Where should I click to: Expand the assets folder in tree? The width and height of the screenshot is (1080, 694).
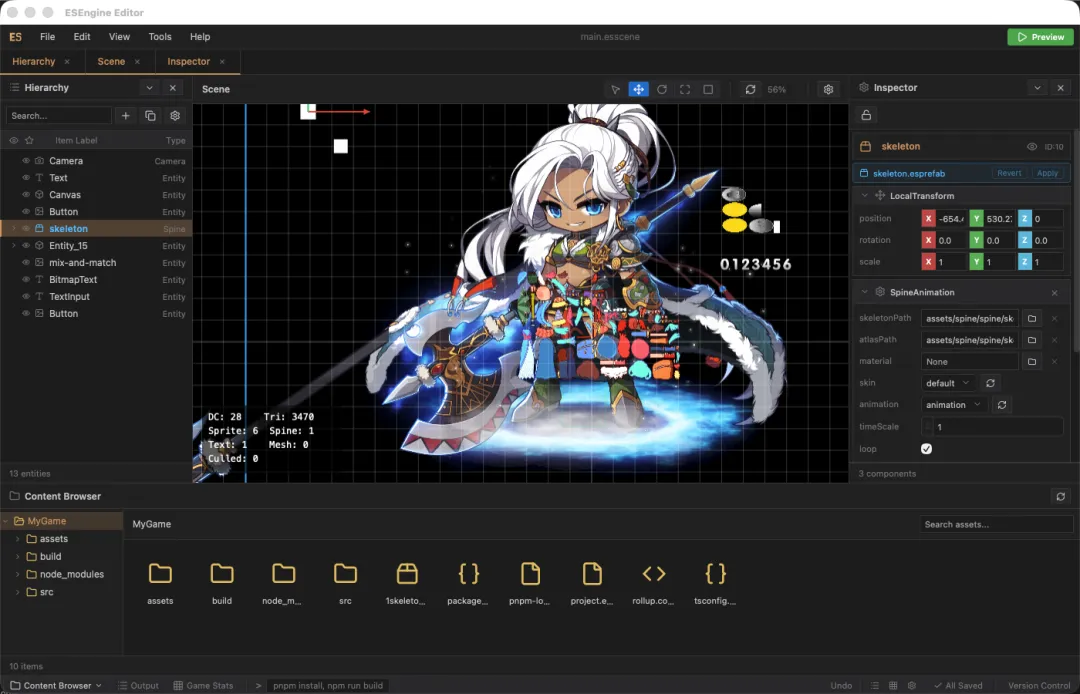click(x=17, y=539)
